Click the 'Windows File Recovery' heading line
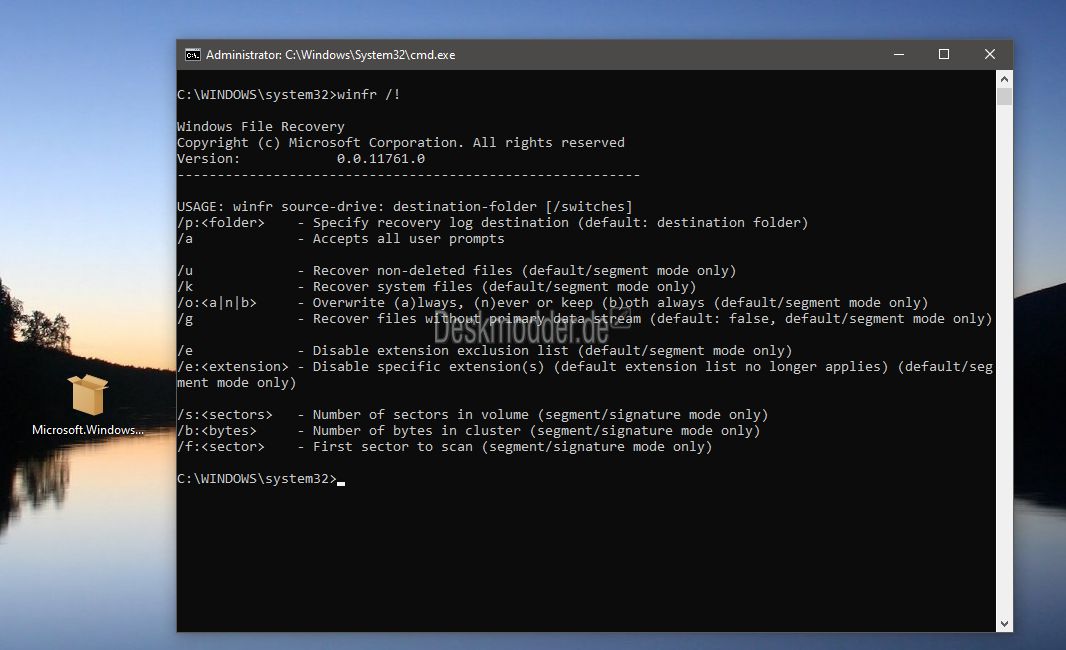This screenshot has height=650, width=1066. point(260,126)
